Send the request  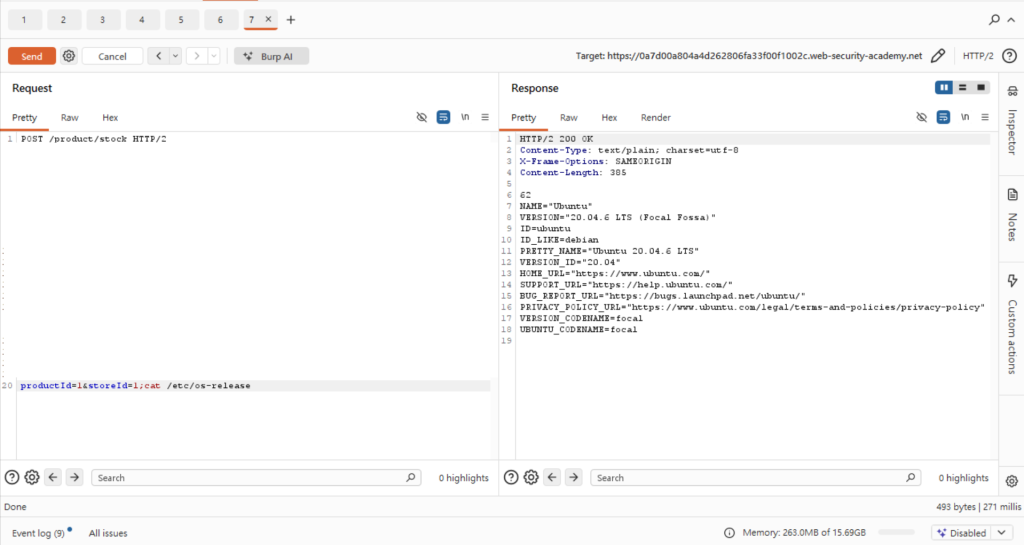(x=31, y=56)
